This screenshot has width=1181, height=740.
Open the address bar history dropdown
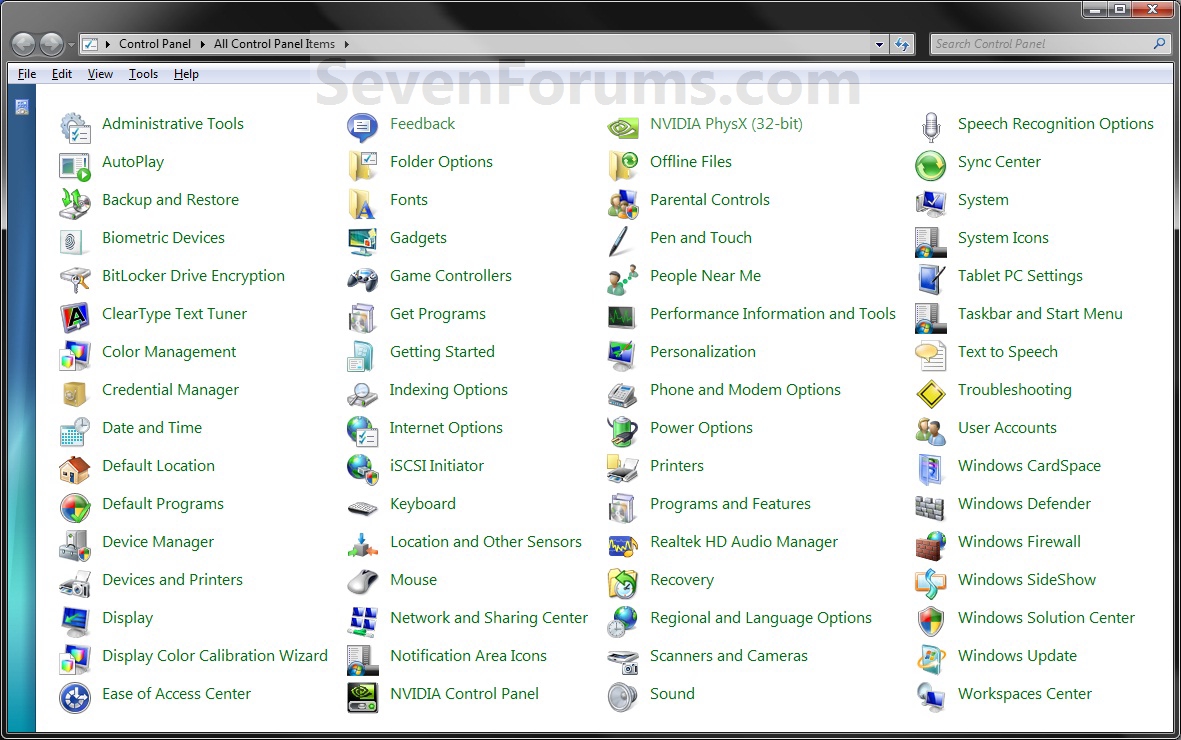tap(878, 43)
